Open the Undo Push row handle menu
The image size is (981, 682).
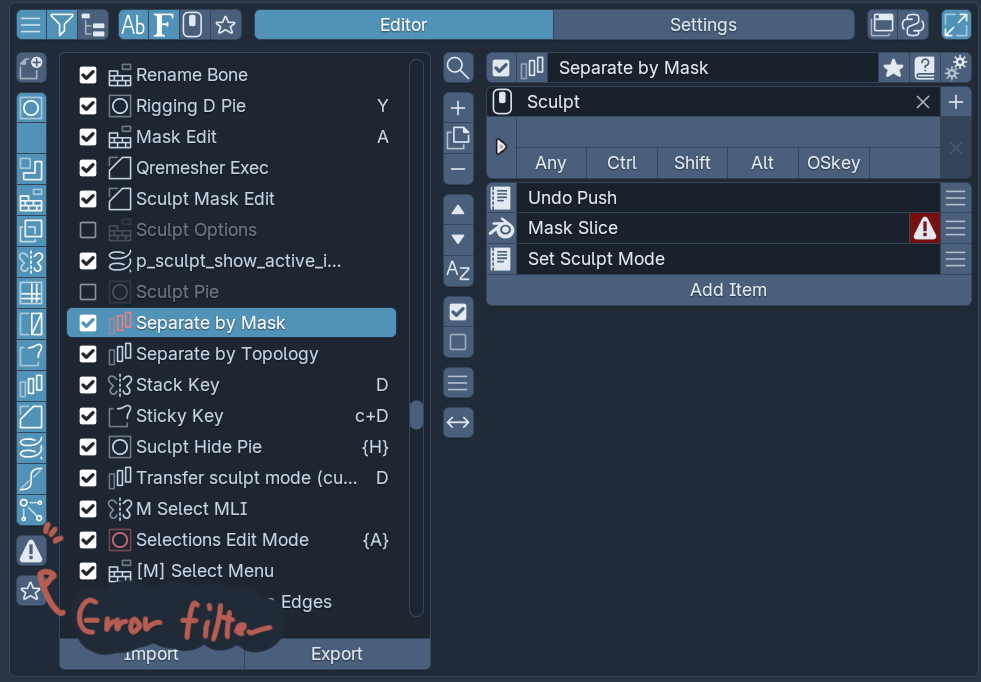[x=955, y=198]
